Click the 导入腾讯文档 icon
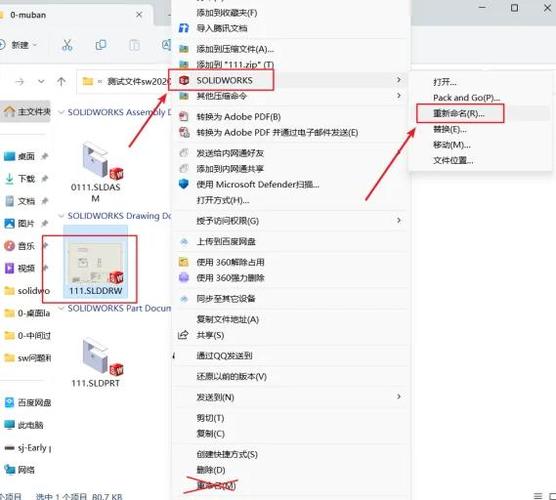 [184, 28]
